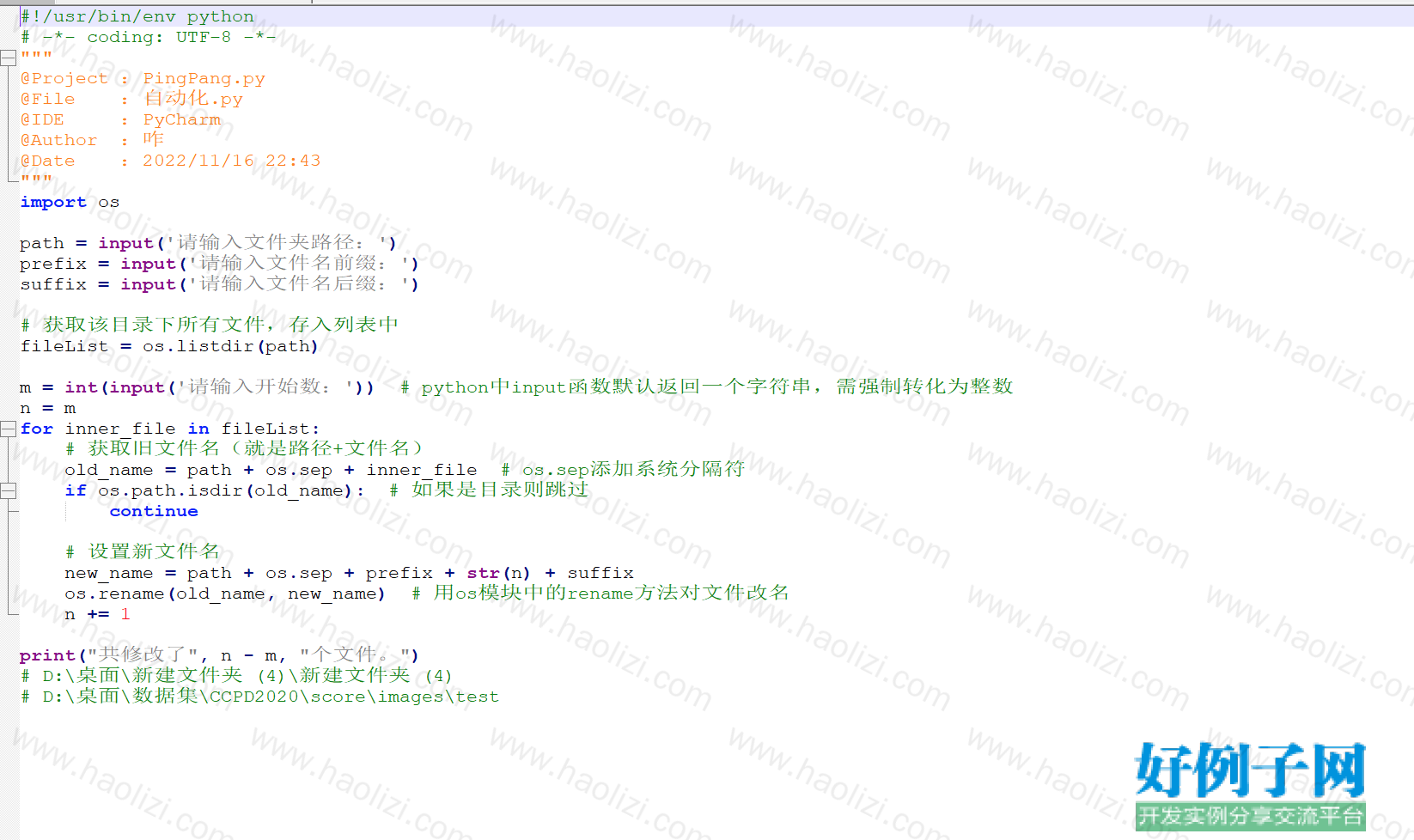Click 'for inner_file in fileList:' line
The image size is (1414, 840).
(x=170, y=429)
